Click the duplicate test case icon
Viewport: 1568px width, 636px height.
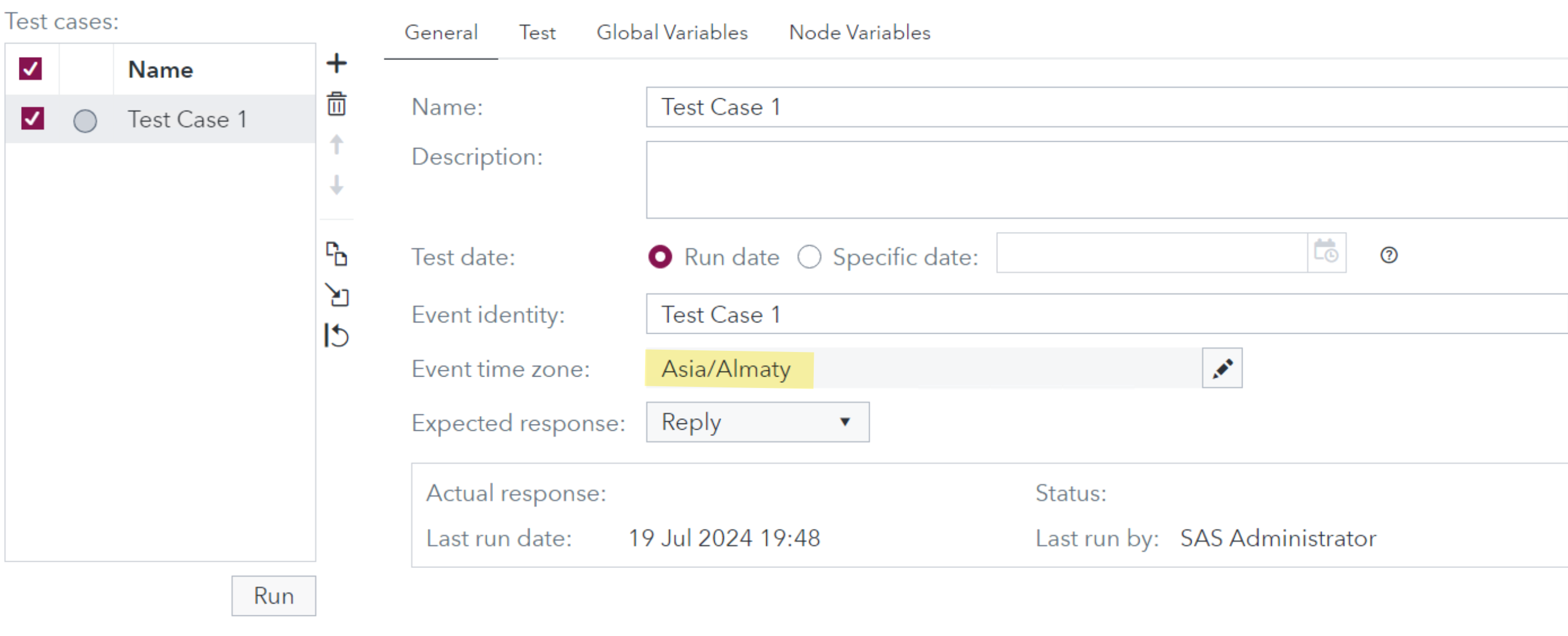336,254
